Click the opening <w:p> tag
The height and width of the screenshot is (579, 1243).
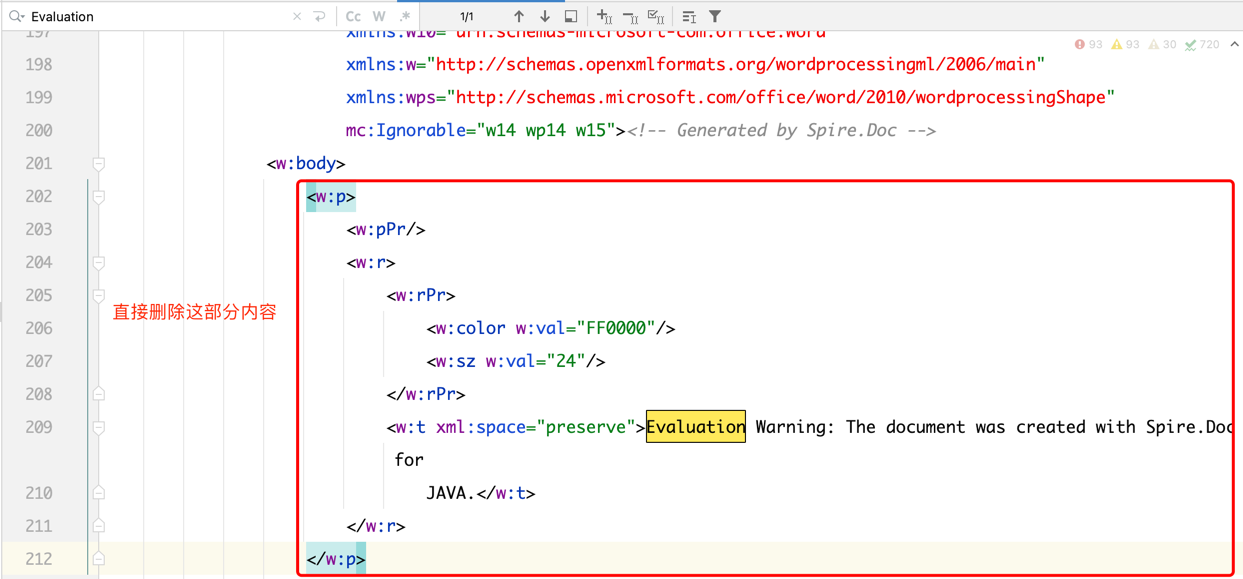click(x=331, y=197)
